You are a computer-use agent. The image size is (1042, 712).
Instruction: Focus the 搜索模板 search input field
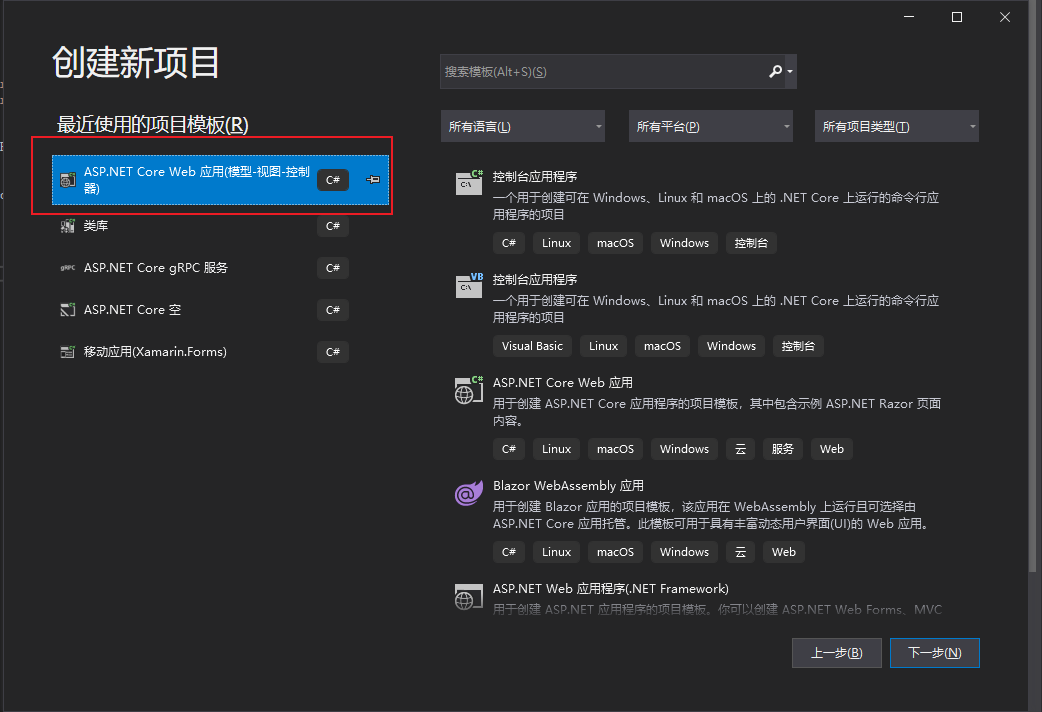coord(600,72)
